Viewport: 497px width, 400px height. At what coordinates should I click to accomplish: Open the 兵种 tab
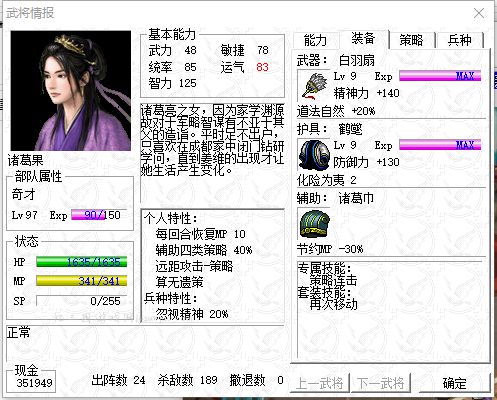pos(460,41)
